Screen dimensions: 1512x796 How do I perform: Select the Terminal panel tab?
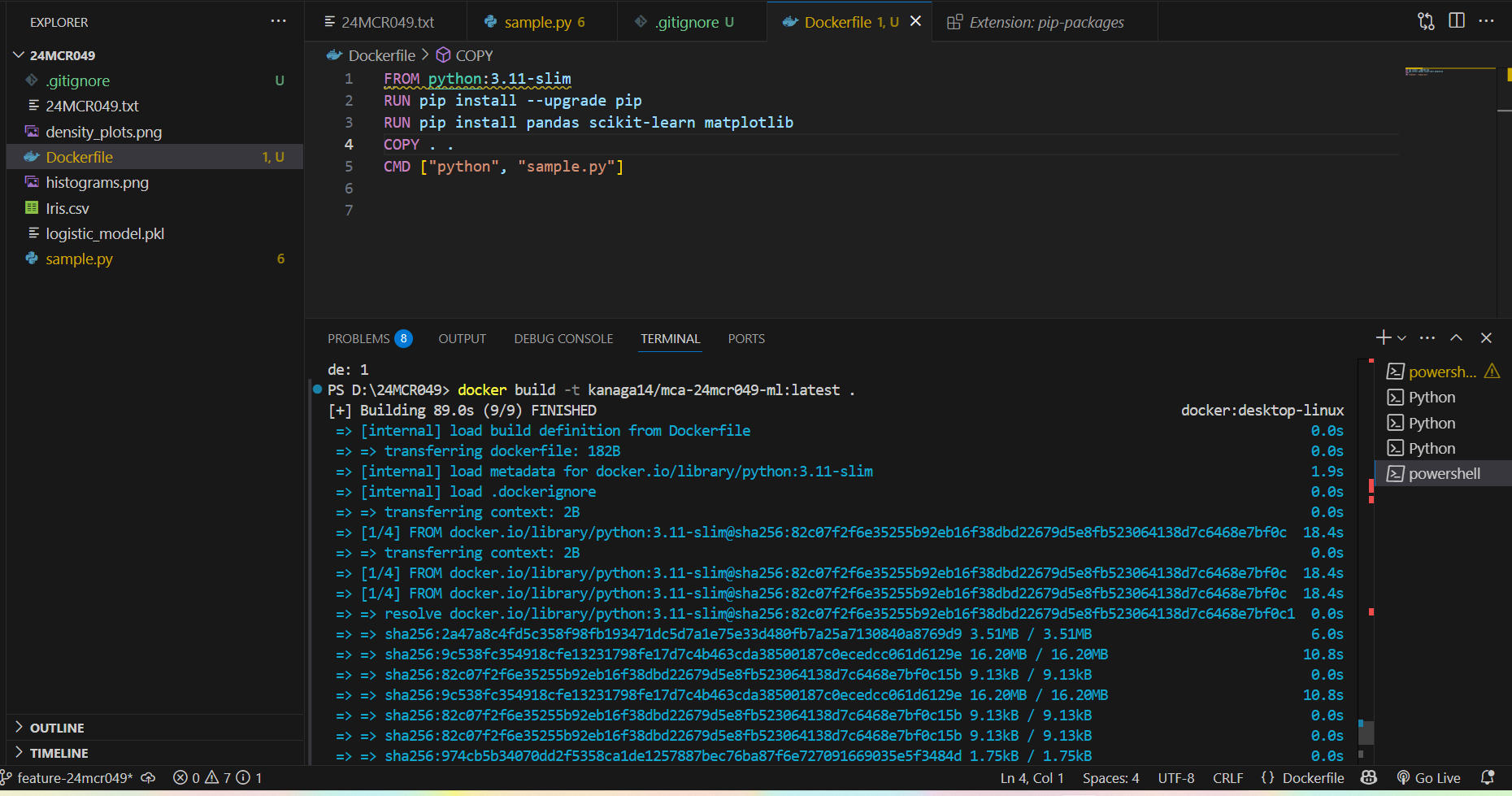[670, 338]
